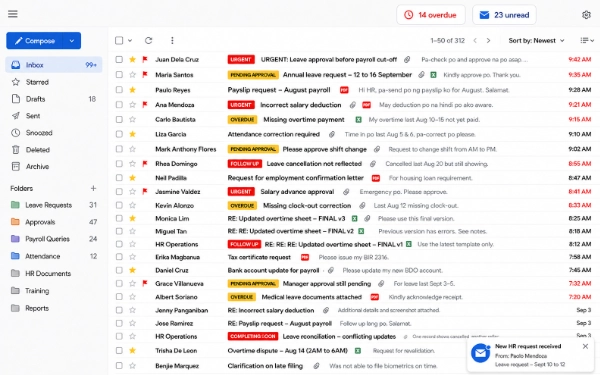The height and width of the screenshot is (375, 600).
Task: Open the Snoozed folder
Action: 54,133
